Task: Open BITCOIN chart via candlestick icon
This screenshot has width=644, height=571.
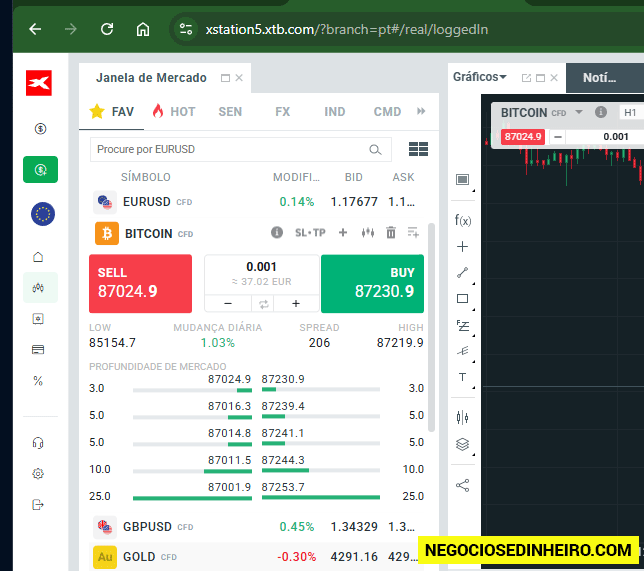Action: point(368,233)
